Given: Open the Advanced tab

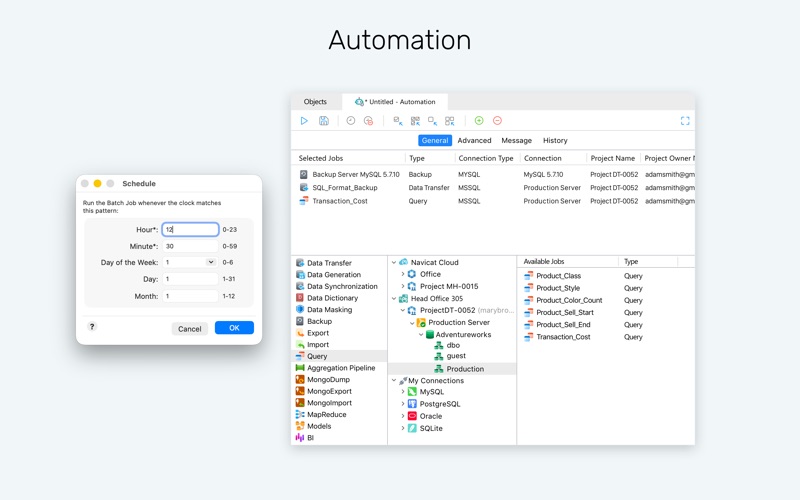Looking at the screenshot, I should coord(474,140).
